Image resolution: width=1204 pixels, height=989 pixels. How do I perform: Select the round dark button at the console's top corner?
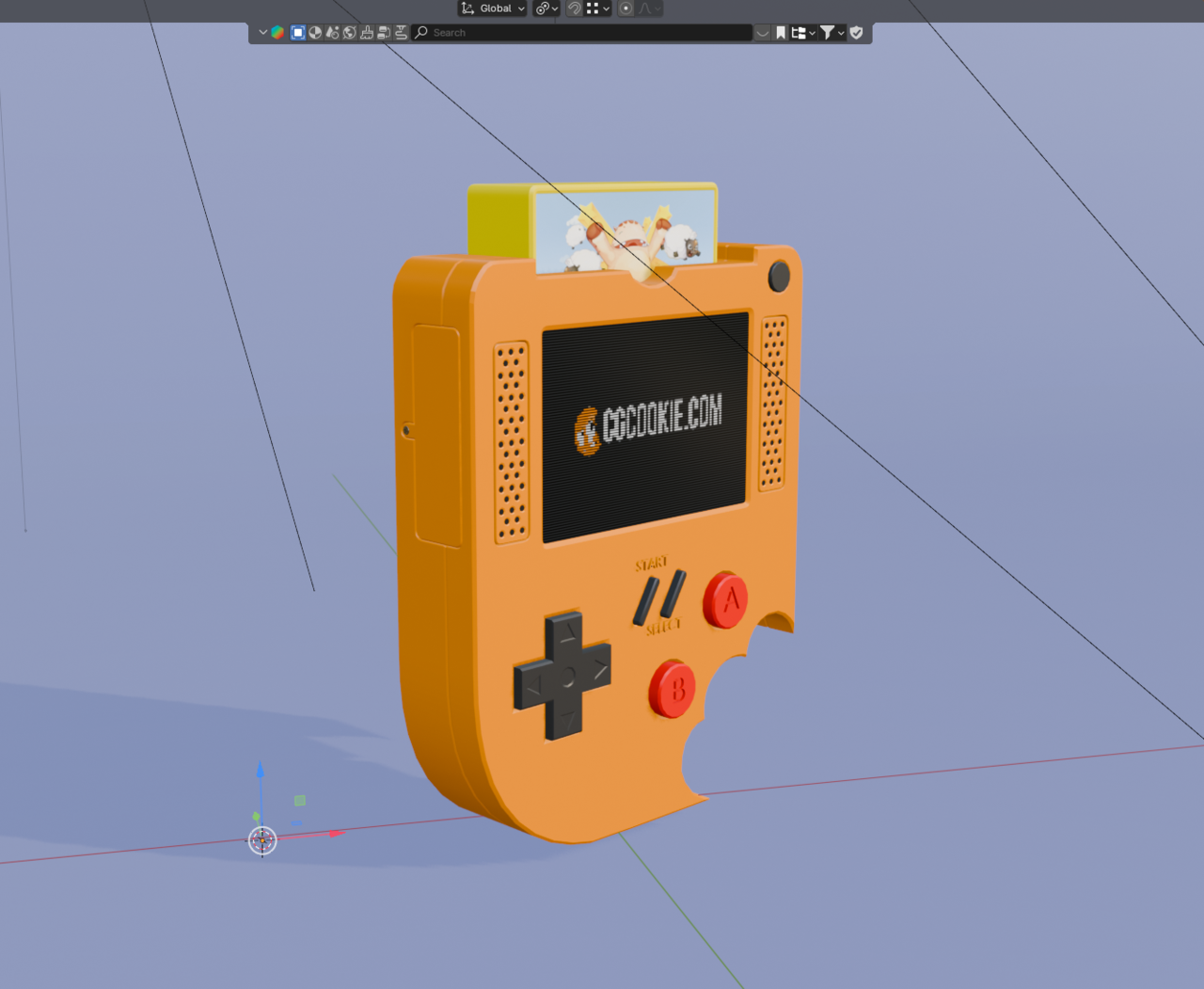click(x=779, y=276)
